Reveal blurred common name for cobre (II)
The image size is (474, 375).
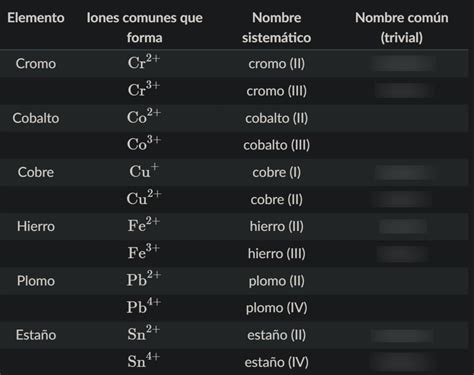click(402, 199)
